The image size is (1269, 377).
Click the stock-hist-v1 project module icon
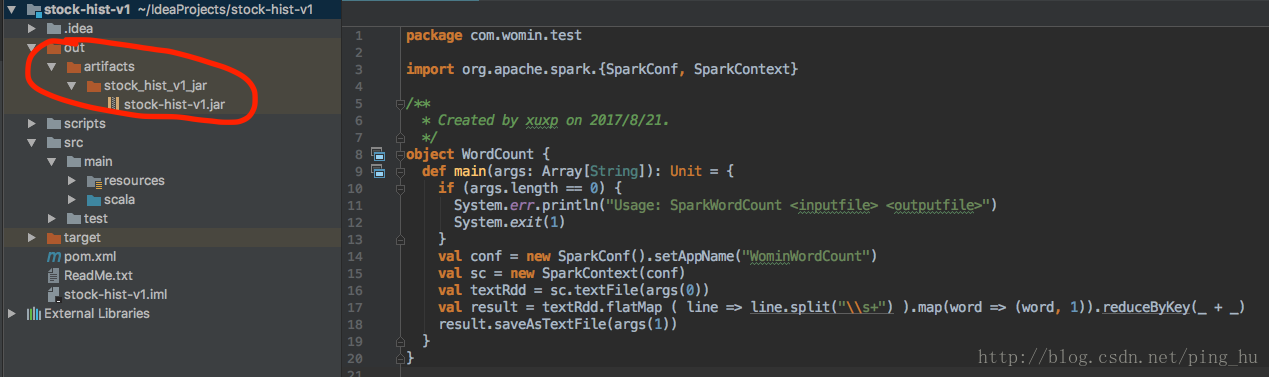pos(34,9)
